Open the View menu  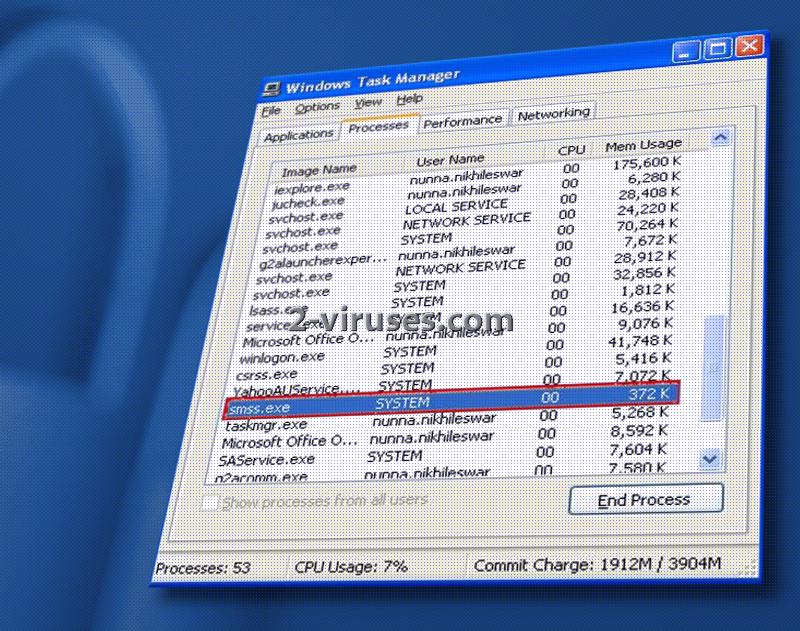coord(368,103)
